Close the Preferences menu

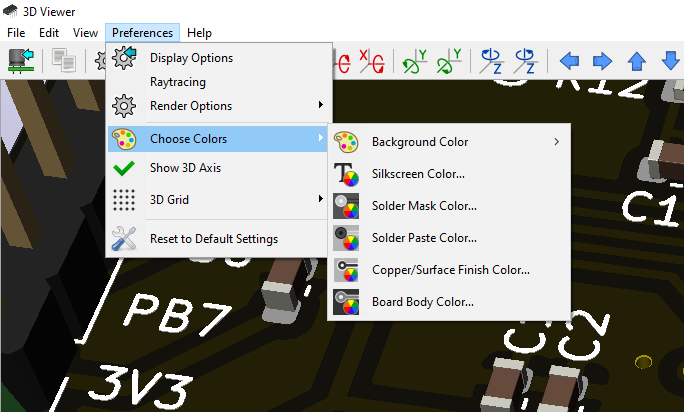coord(142,33)
